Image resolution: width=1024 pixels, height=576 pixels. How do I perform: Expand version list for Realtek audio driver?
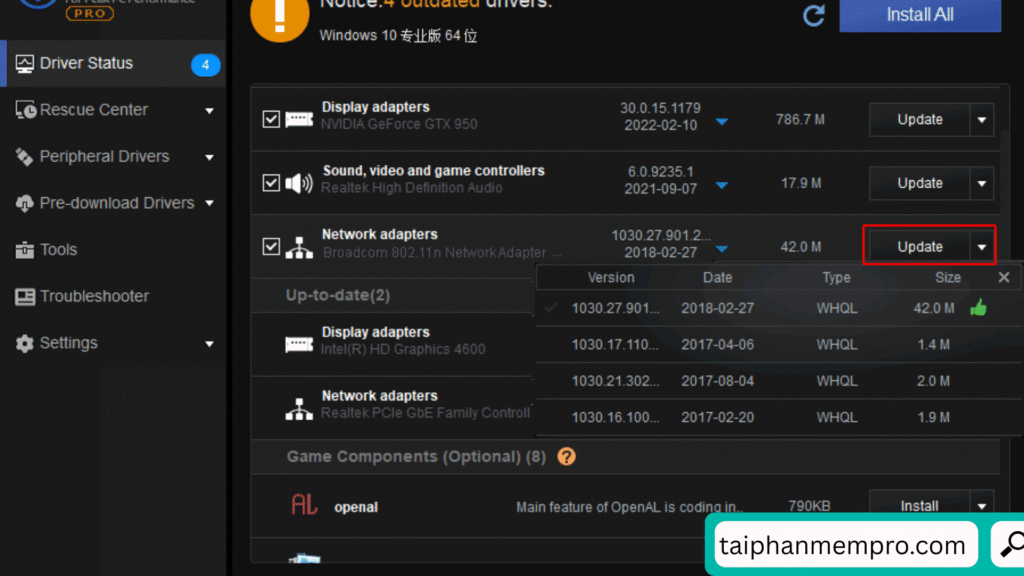point(722,185)
